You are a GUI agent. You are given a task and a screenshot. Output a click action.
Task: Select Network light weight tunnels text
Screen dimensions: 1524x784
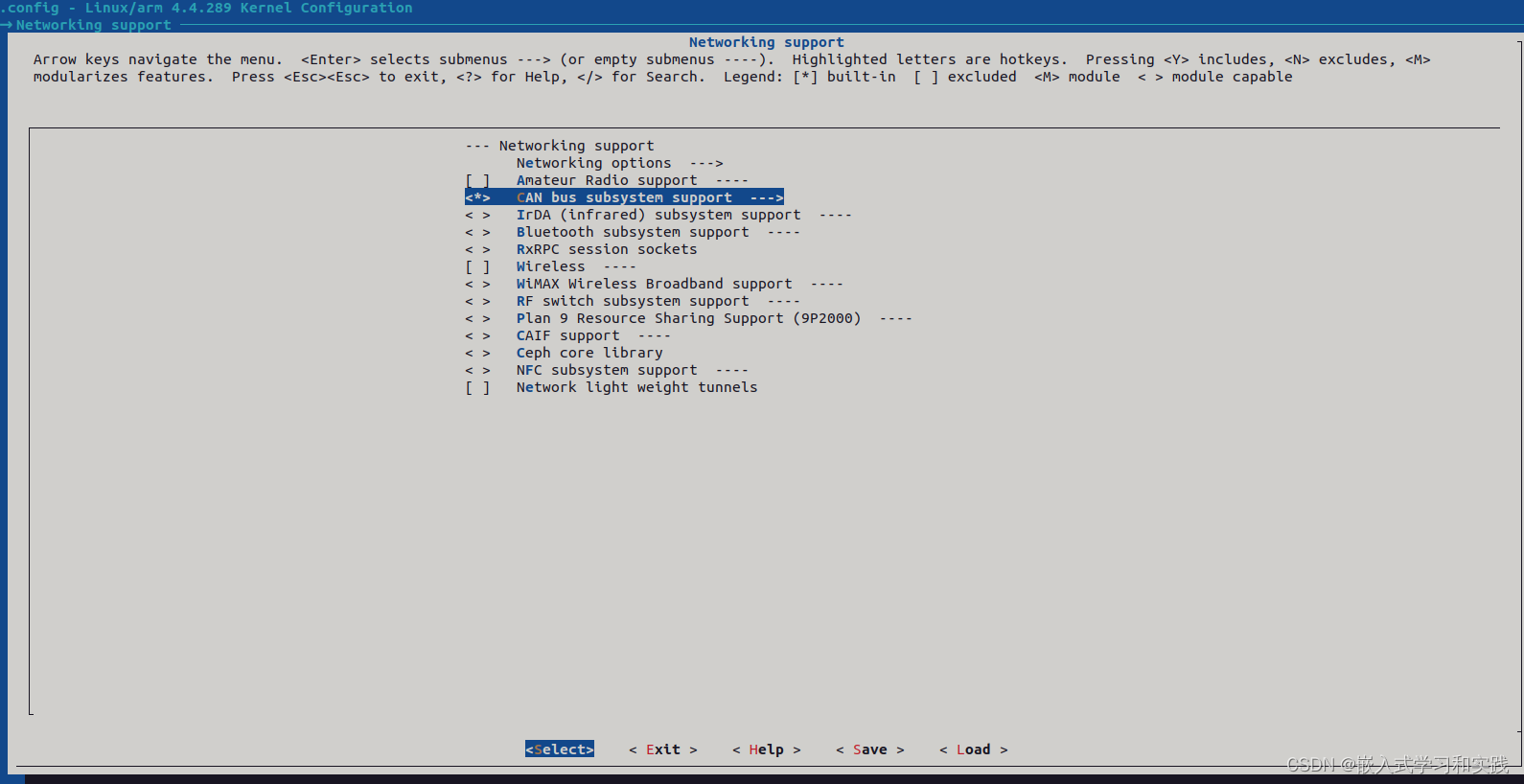[x=636, y=387]
